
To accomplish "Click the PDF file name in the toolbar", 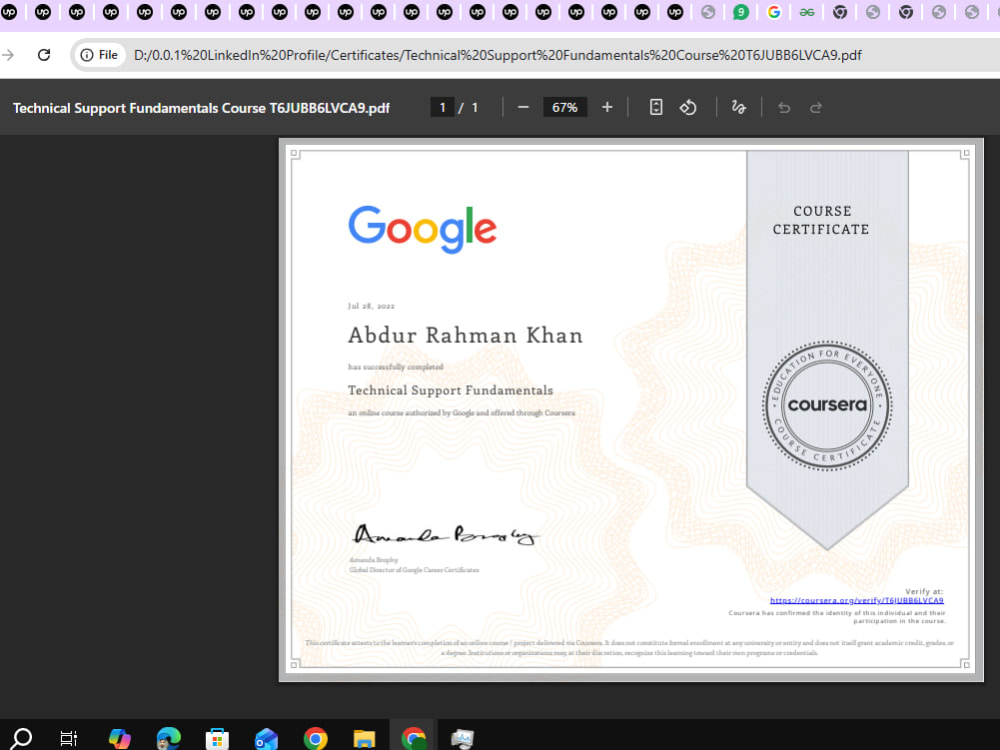I will pos(202,108).
